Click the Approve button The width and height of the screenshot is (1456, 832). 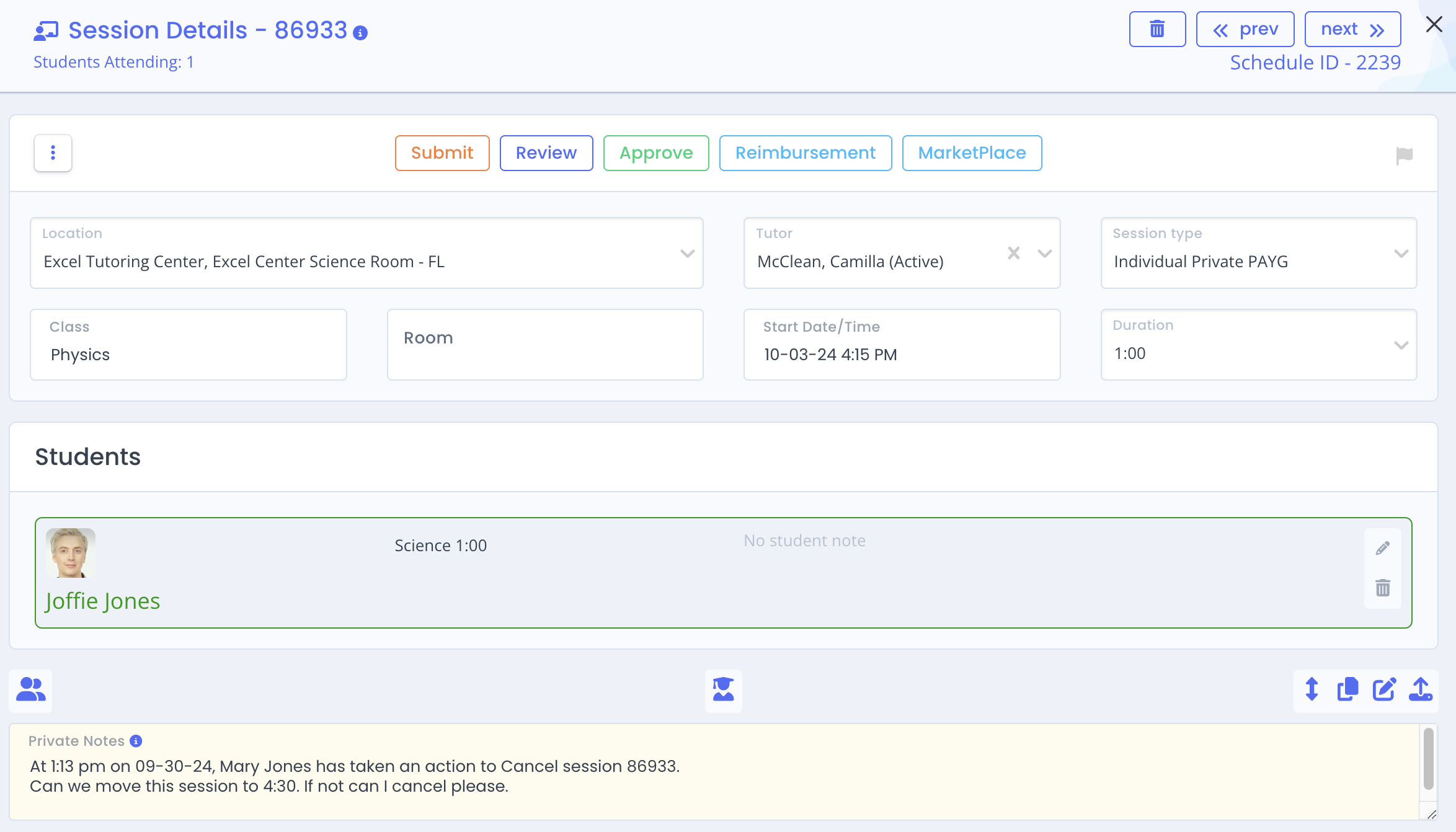pos(656,153)
